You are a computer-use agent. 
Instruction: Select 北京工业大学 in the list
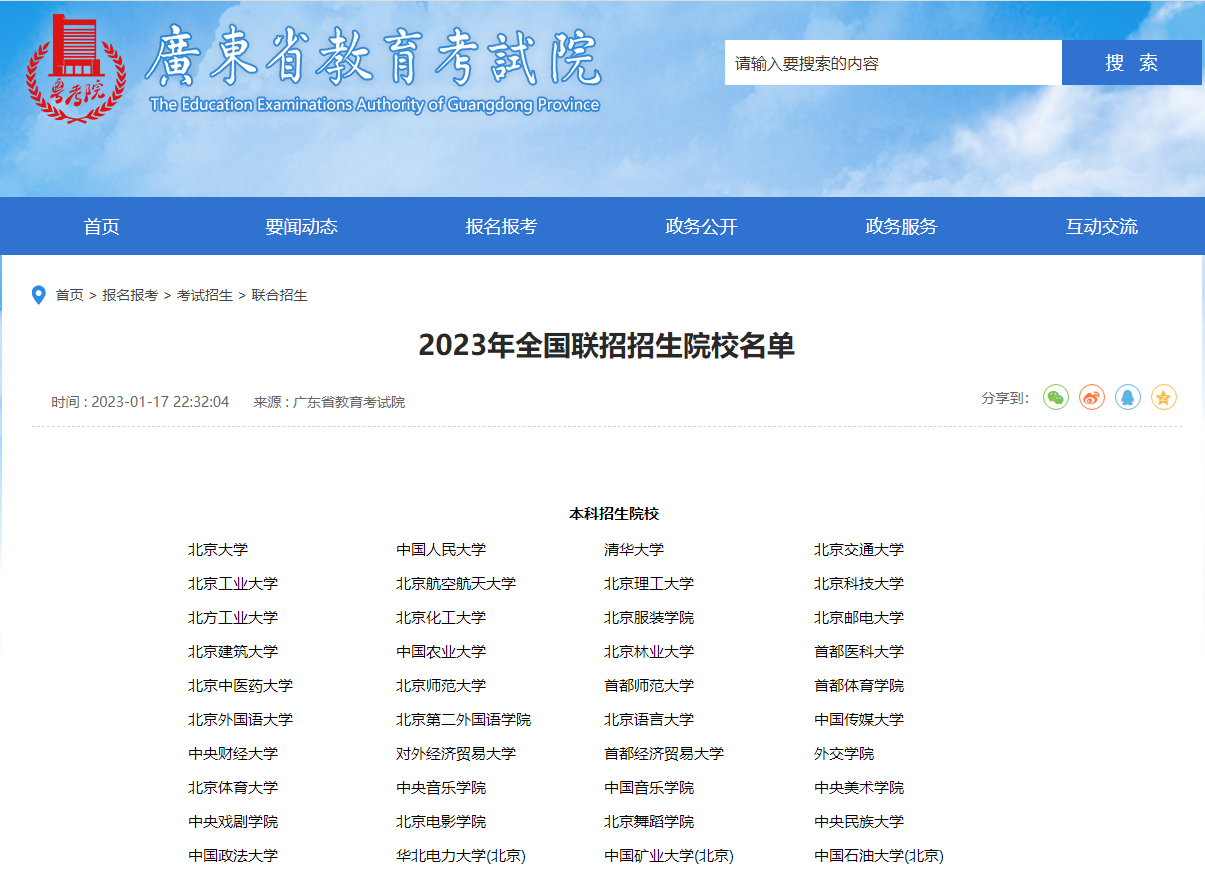pyautogui.click(x=233, y=584)
